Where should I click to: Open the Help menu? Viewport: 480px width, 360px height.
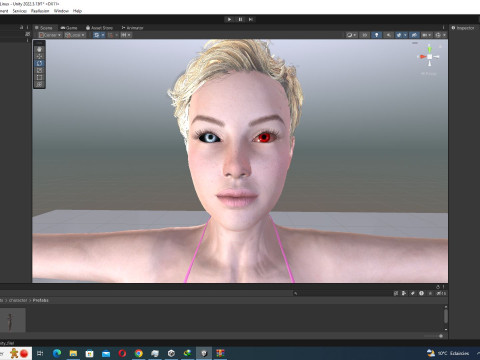coord(77,11)
